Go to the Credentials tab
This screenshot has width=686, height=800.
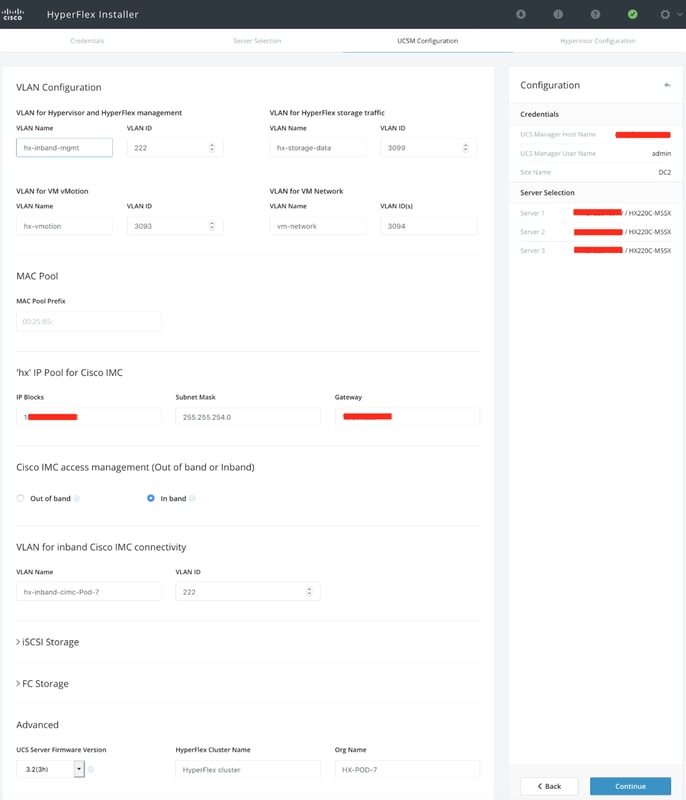[x=87, y=41]
